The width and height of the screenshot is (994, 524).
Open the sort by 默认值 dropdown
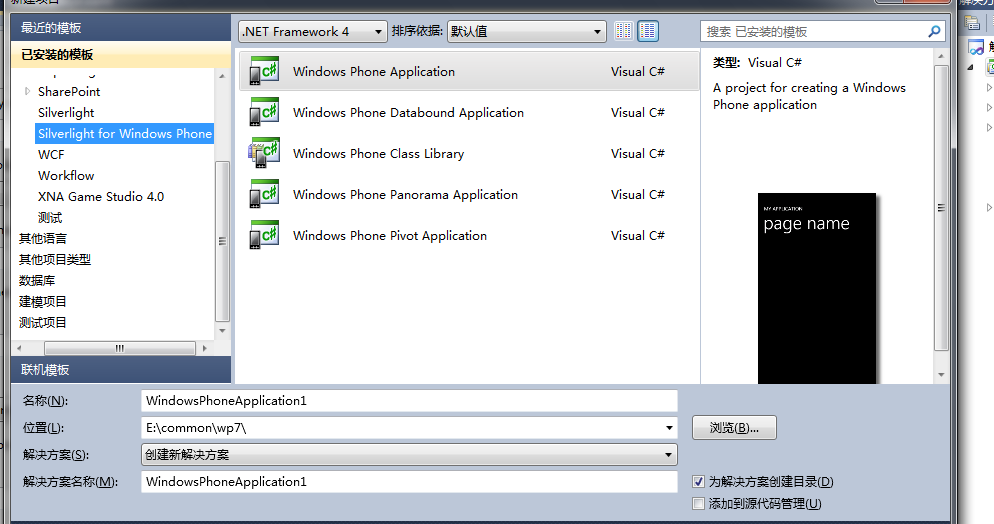[x=526, y=32]
